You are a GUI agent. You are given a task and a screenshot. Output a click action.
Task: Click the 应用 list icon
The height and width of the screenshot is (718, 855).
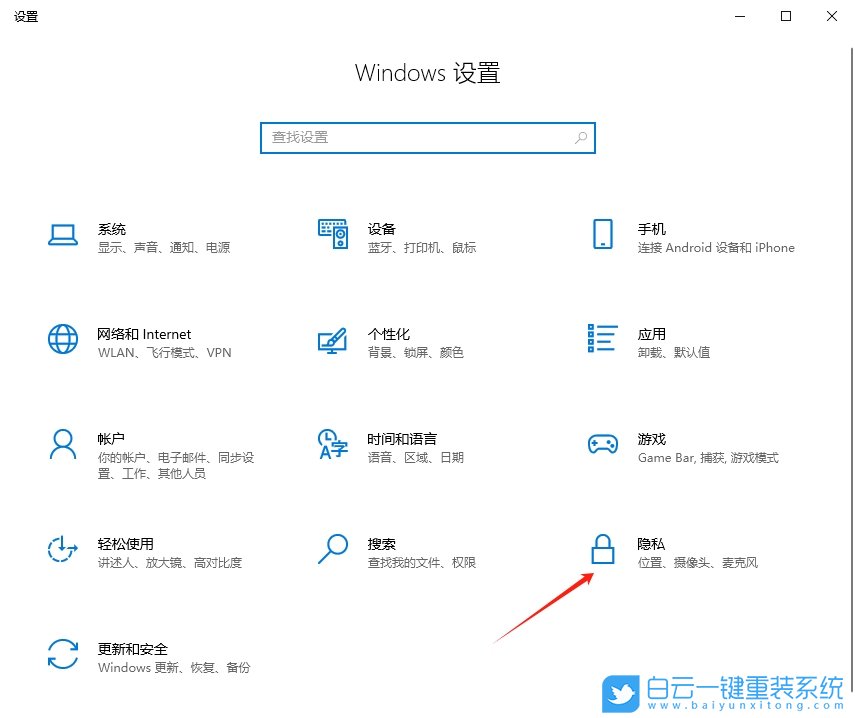pyautogui.click(x=602, y=340)
